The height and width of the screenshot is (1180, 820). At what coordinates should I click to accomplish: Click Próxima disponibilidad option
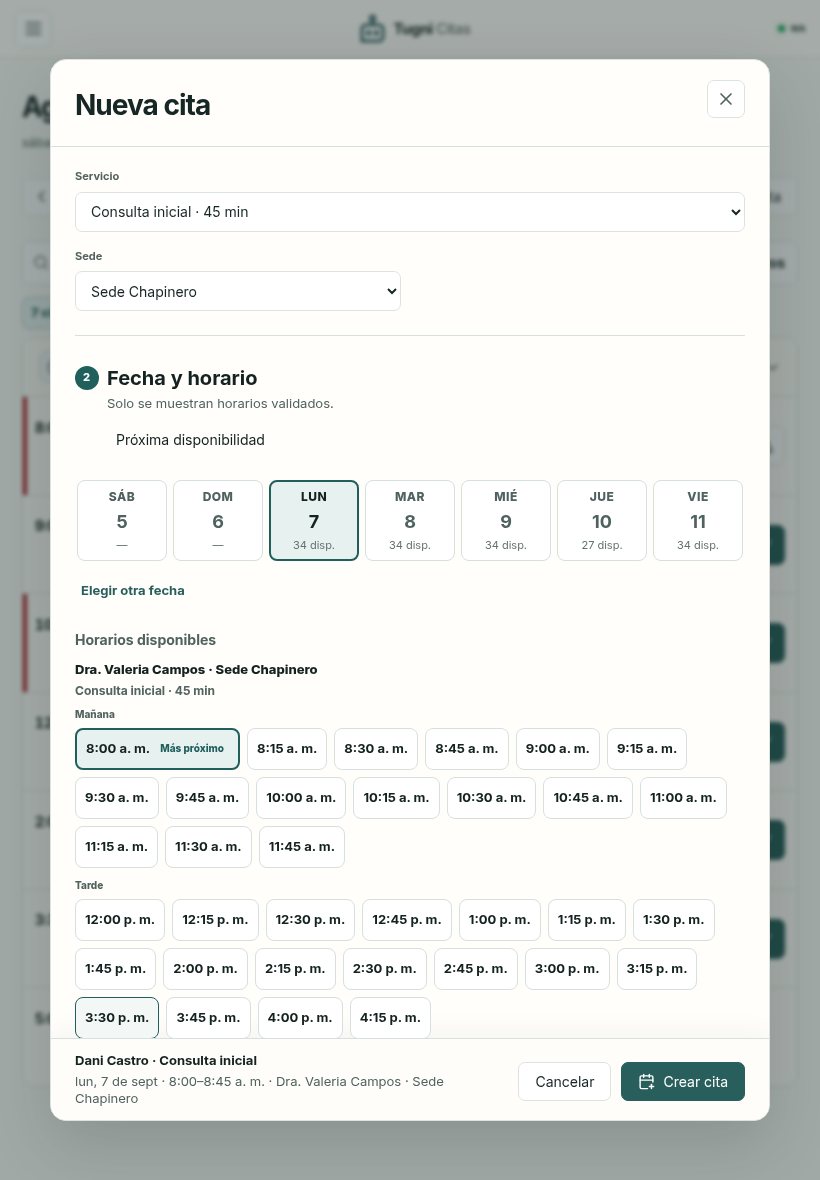(x=190, y=439)
